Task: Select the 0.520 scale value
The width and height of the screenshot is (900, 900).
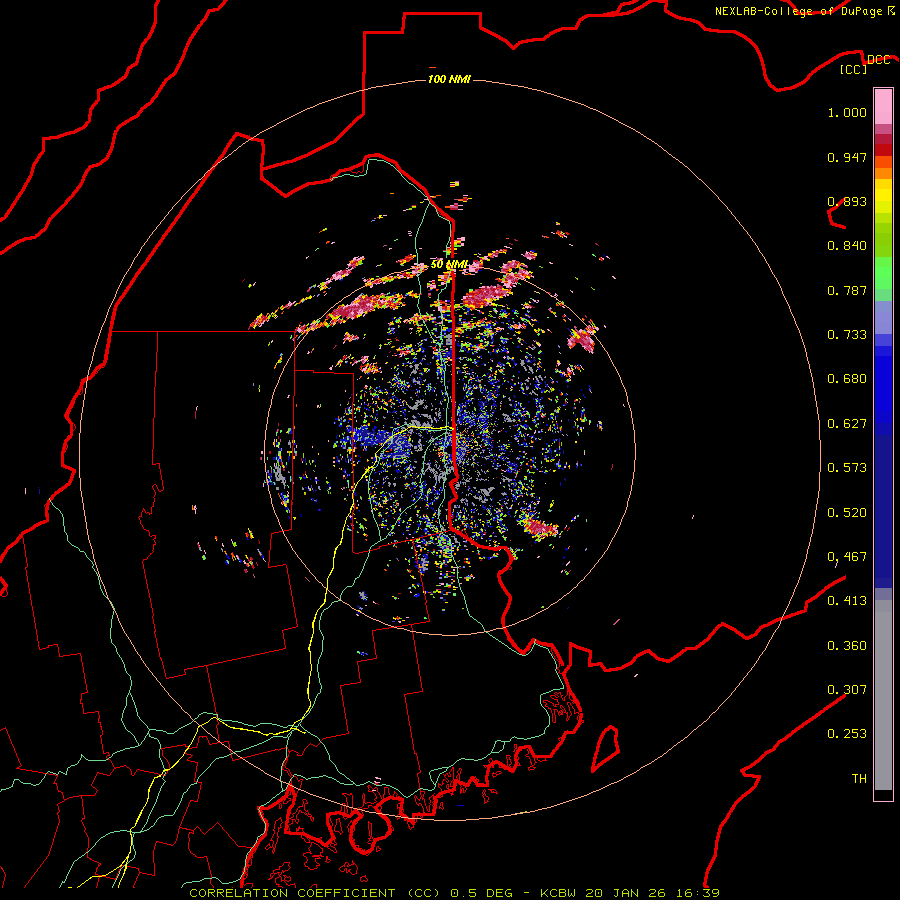Action: (847, 513)
